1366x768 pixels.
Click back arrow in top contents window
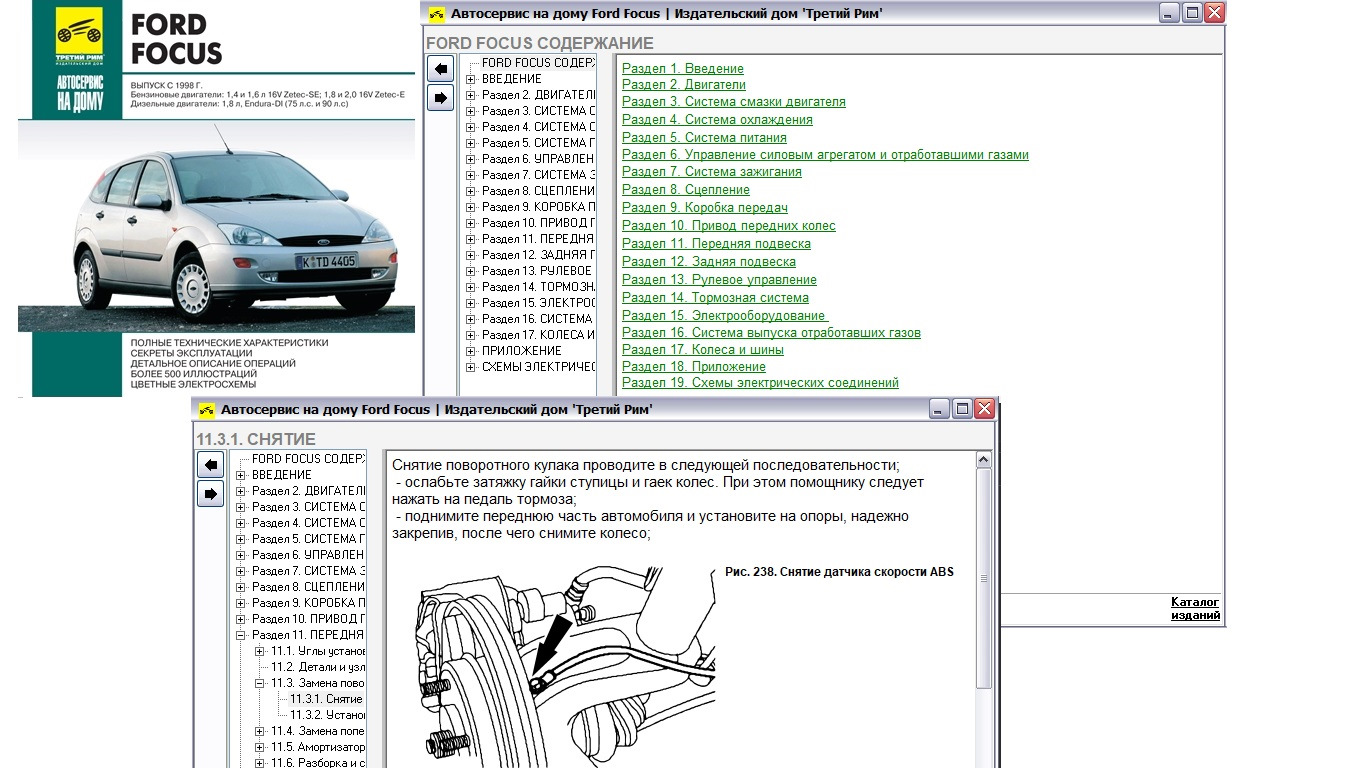click(x=440, y=69)
